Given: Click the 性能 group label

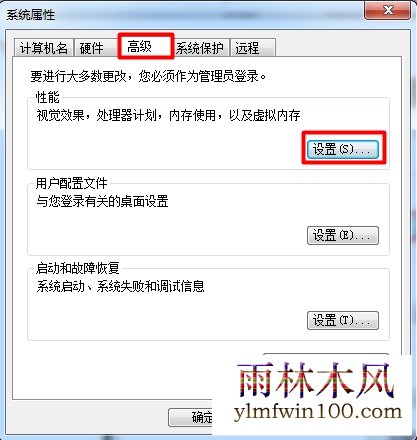Looking at the screenshot, I should [48, 97].
